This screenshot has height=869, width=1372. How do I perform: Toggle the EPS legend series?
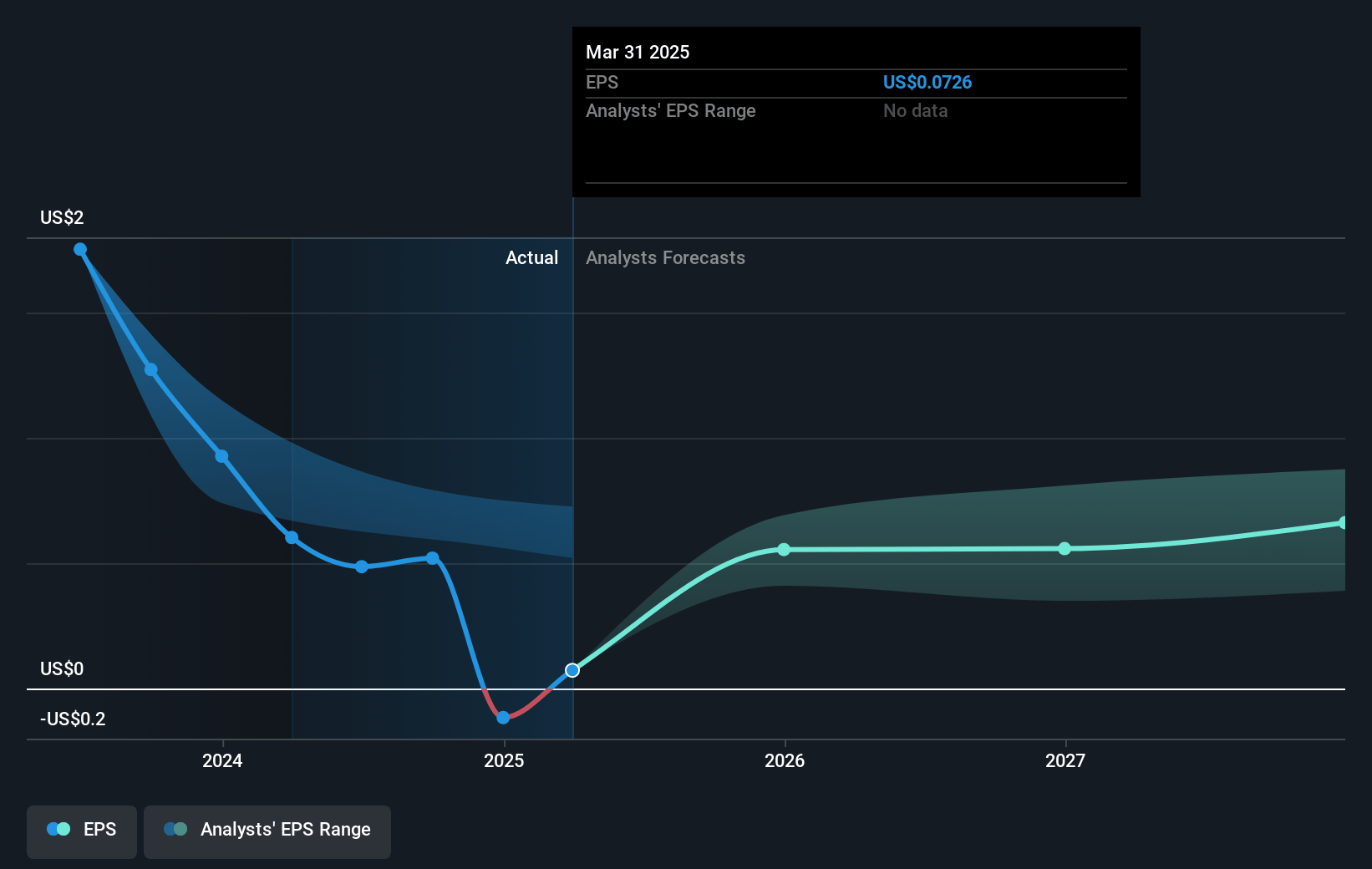[82, 831]
